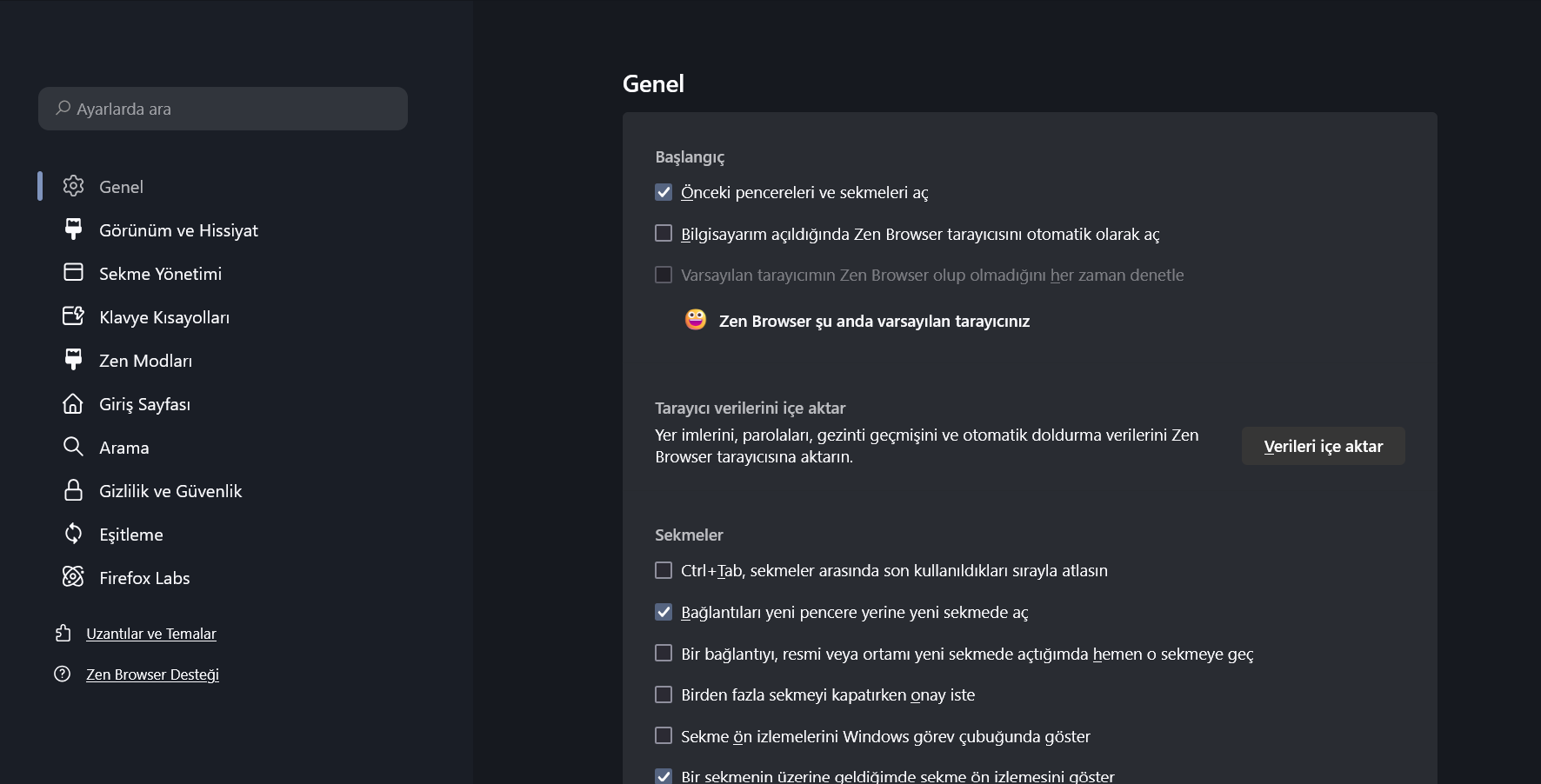Click the Klavye Kısayolları icon

[73, 316]
